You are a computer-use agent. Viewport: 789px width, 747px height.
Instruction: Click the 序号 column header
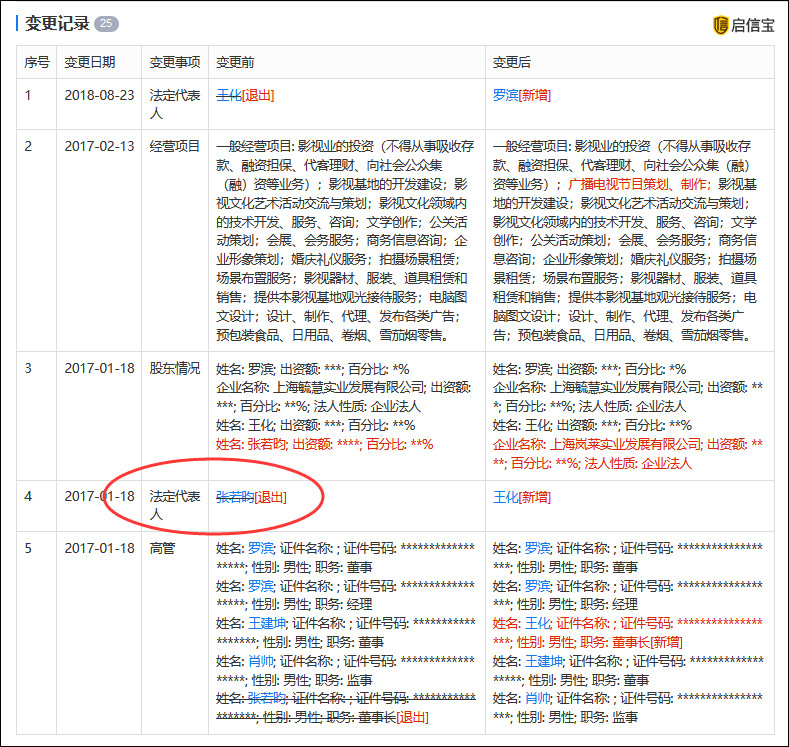pyautogui.click(x=37, y=62)
